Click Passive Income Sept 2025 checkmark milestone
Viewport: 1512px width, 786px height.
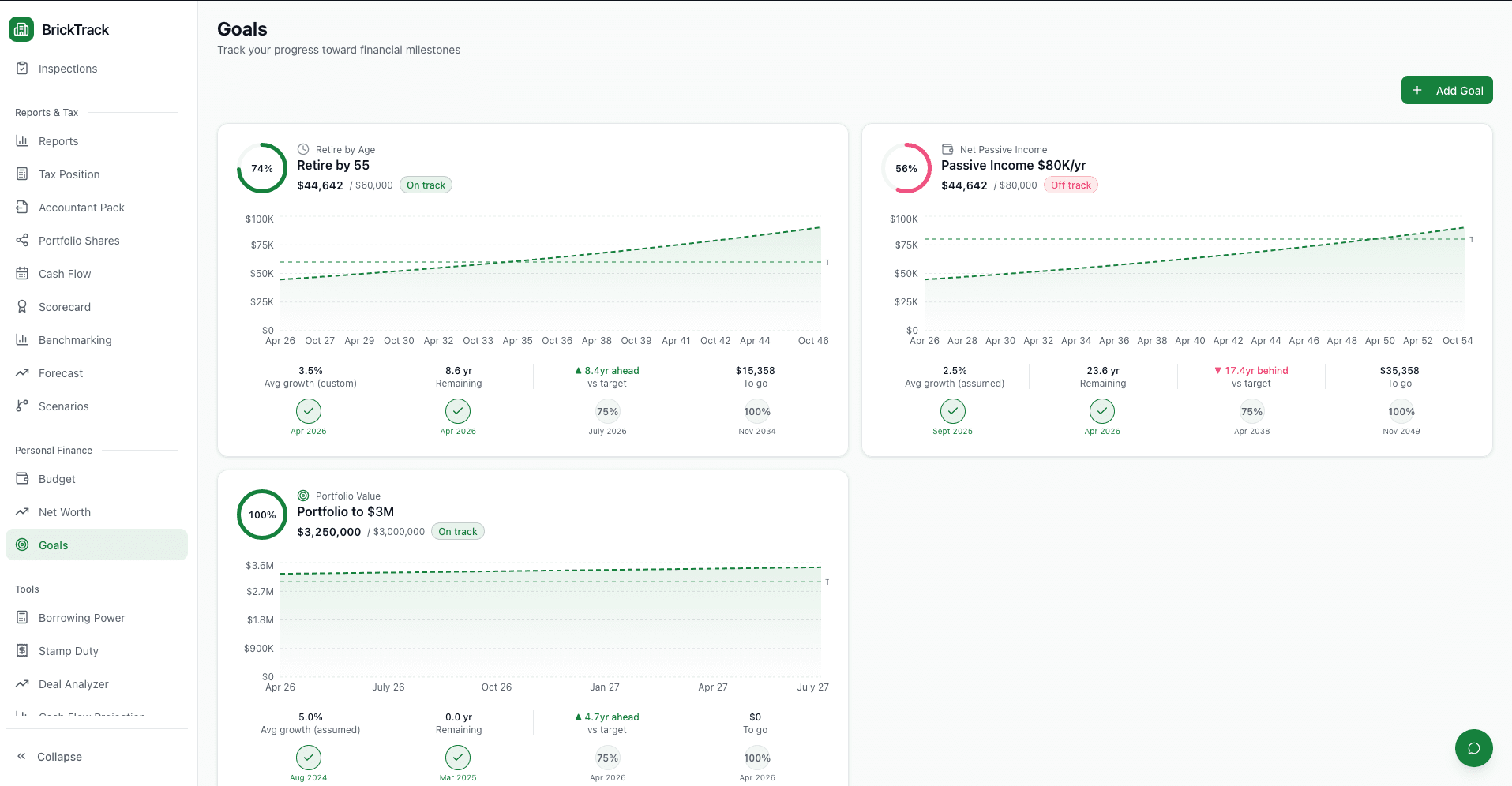coord(953,411)
